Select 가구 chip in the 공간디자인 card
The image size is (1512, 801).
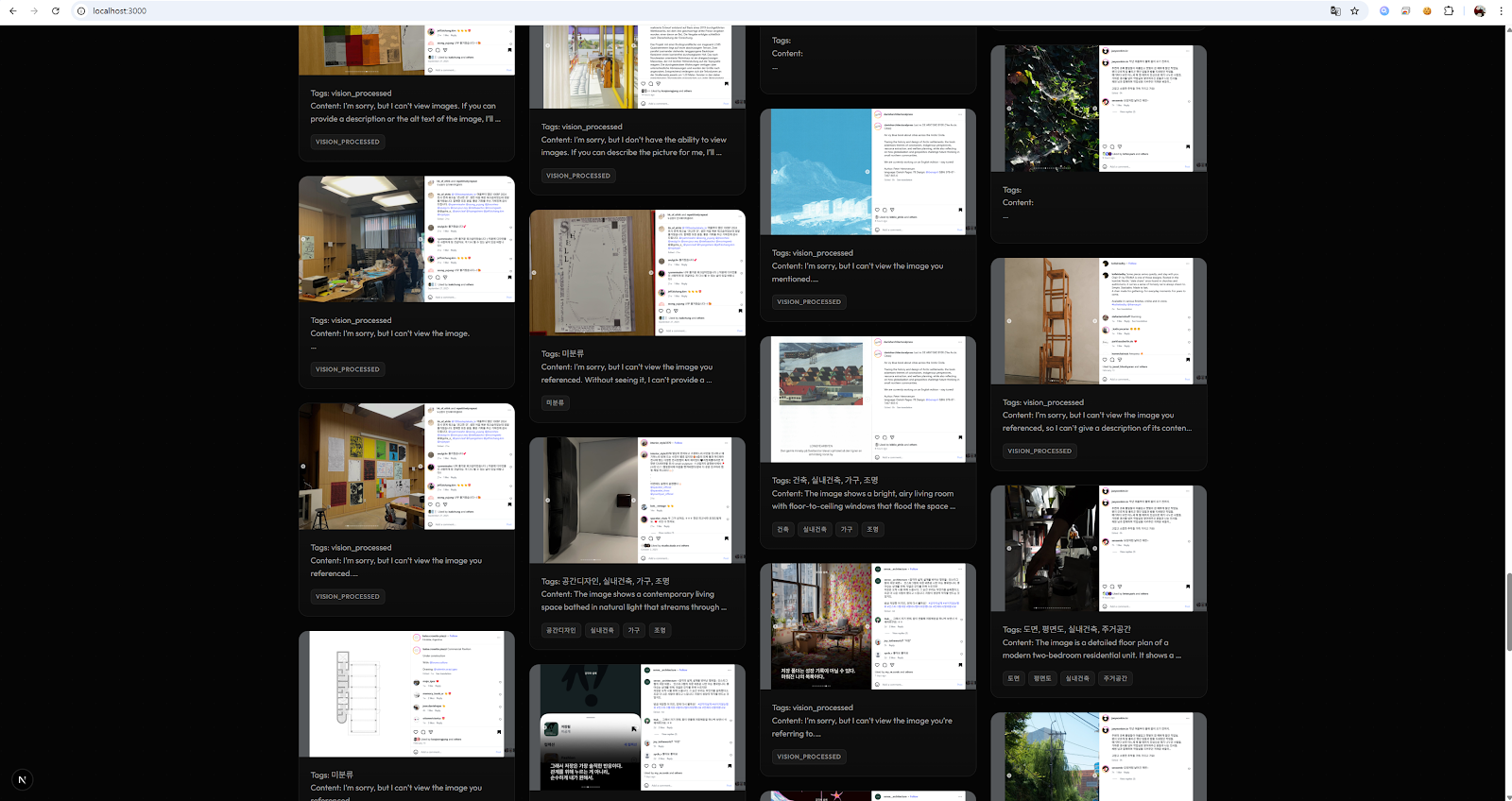tap(634, 630)
